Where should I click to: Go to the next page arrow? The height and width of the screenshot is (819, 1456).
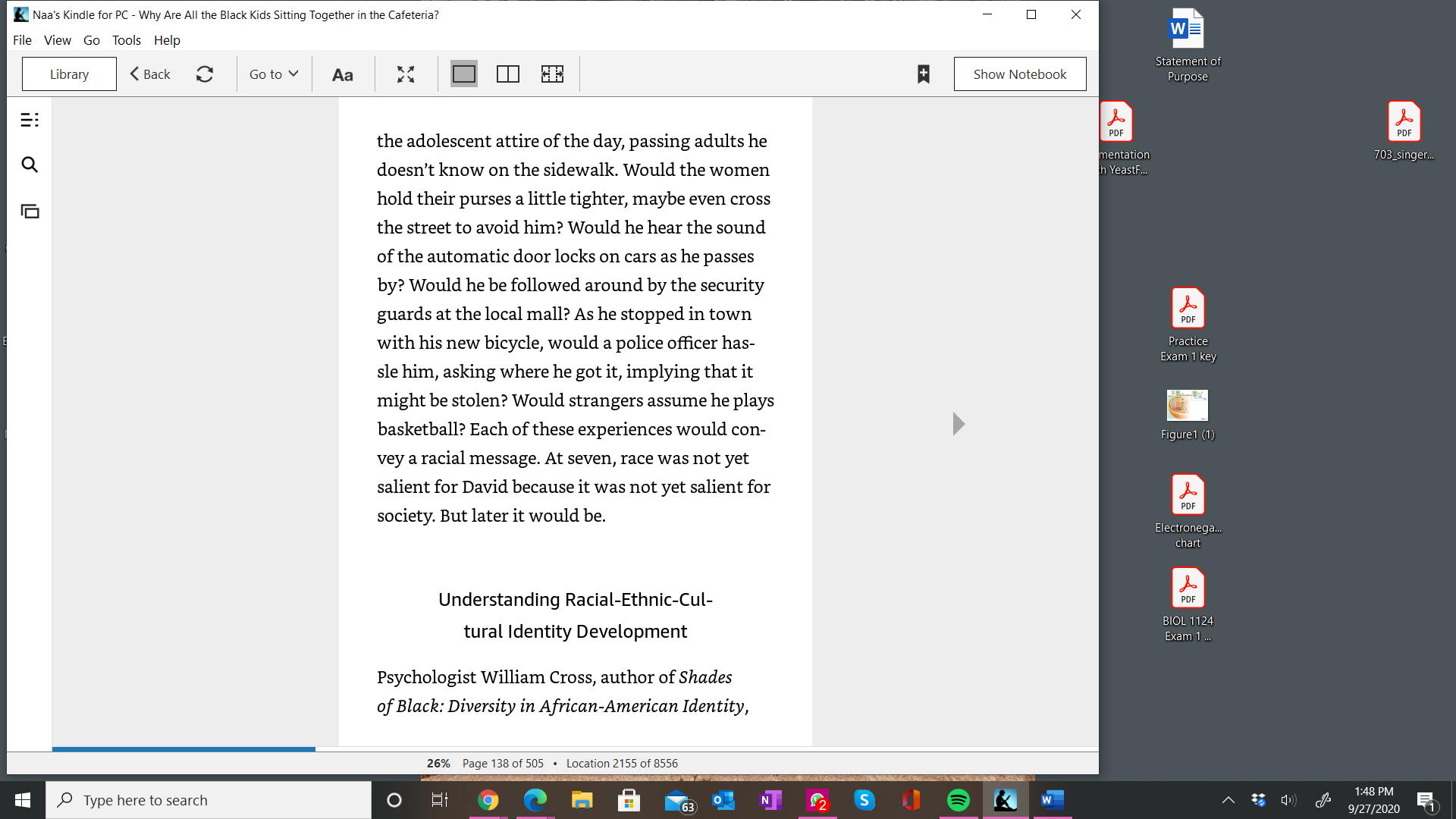(959, 424)
